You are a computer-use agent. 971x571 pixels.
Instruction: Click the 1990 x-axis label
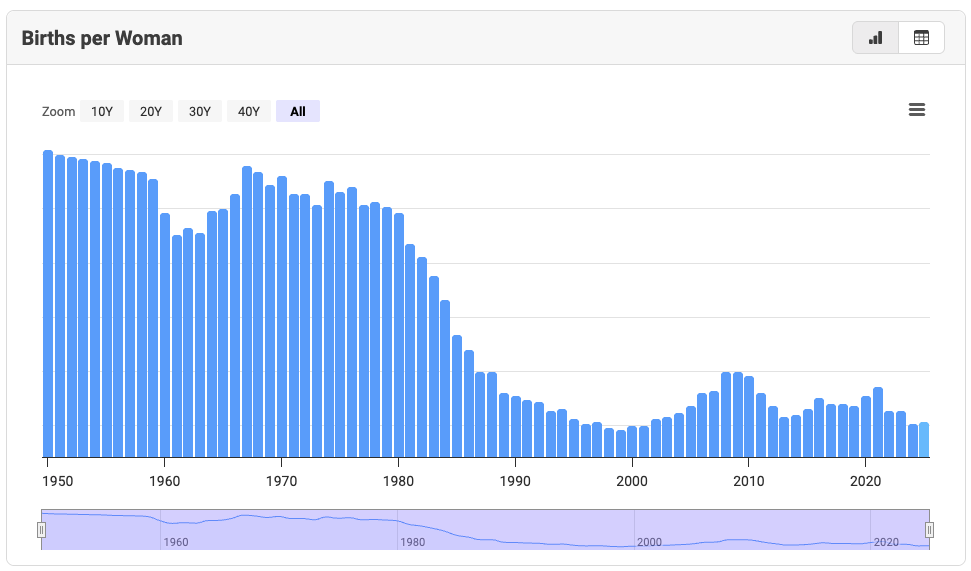(x=515, y=481)
